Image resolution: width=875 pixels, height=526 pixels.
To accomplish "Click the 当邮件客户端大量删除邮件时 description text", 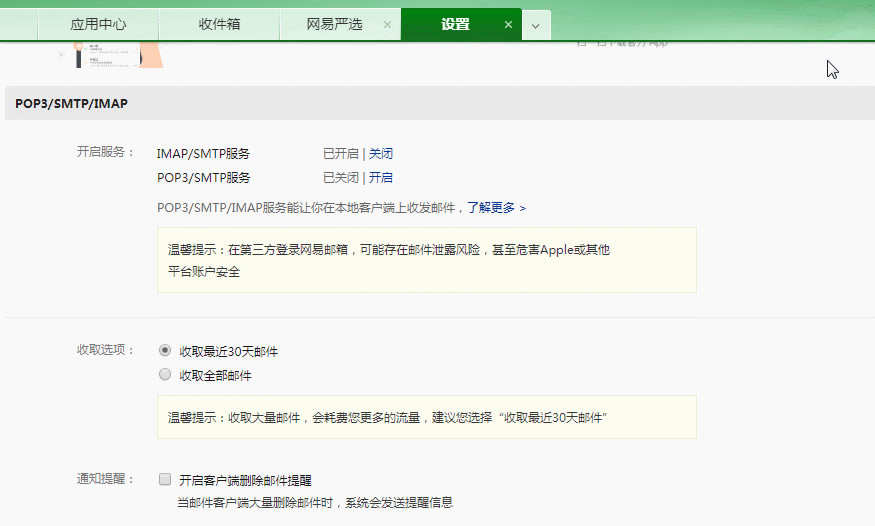I will point(315,502).
